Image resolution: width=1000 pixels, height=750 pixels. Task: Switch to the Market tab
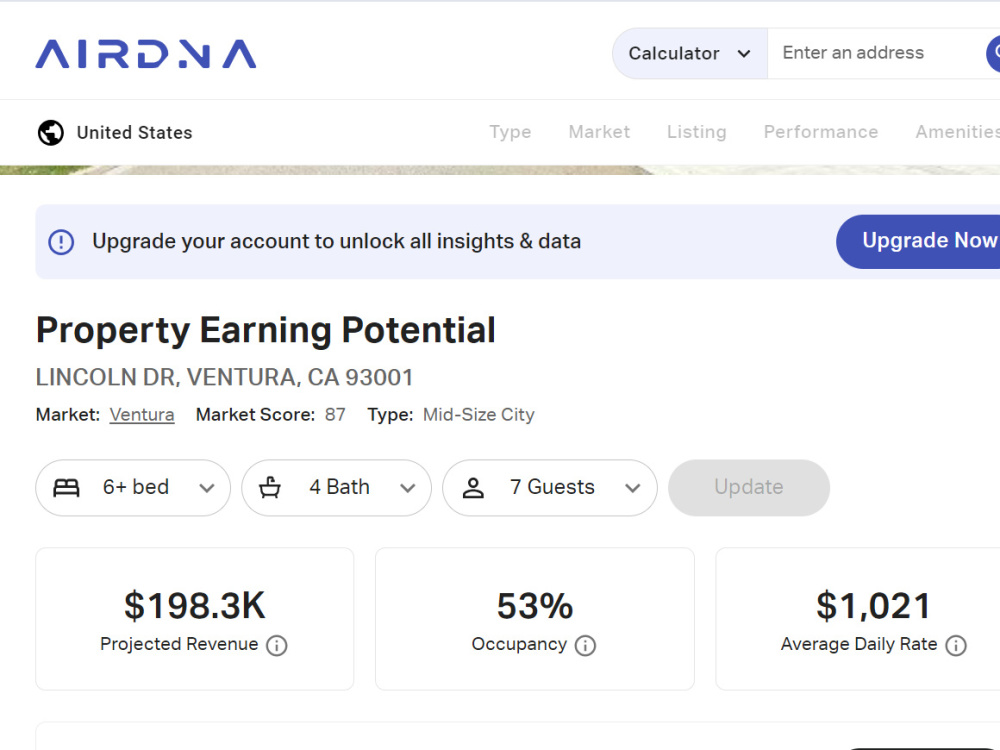click(x=599, y=132)
